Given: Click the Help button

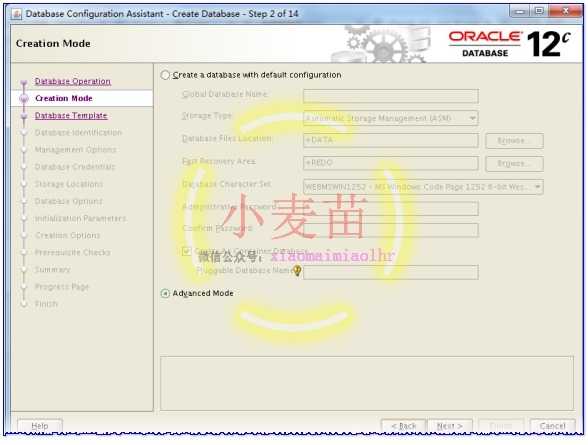Looking at the screenshot, I should pos(40,426).
